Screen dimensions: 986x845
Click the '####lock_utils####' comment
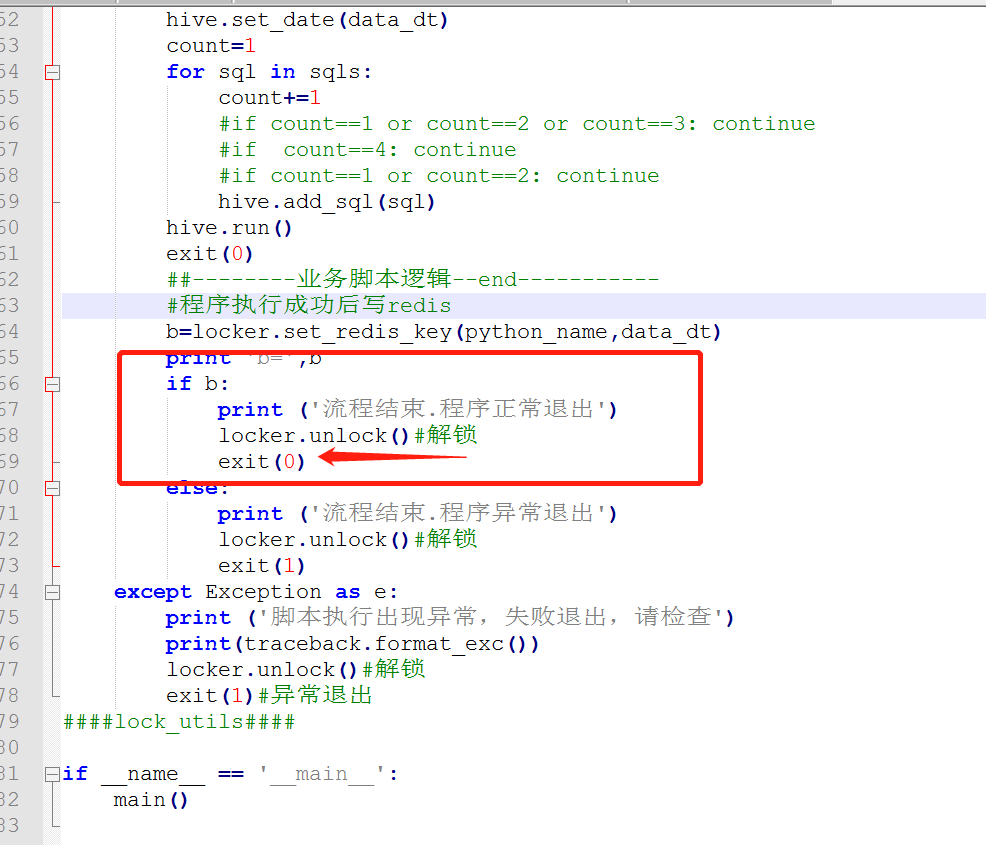(x=179, y=722)
